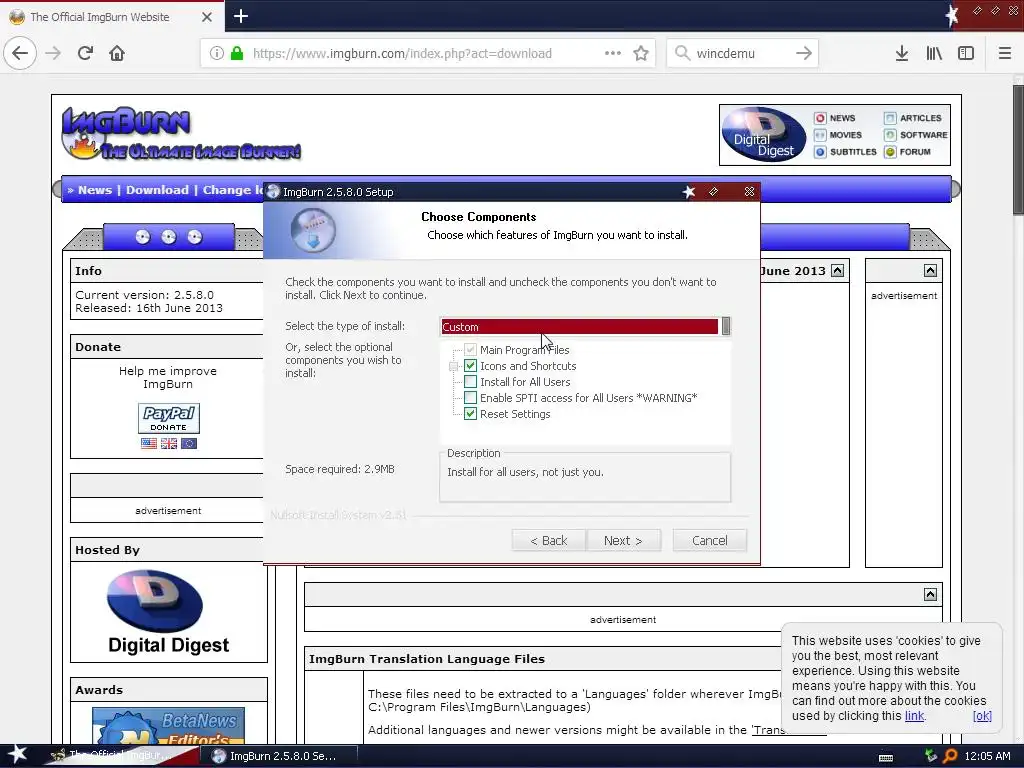Switch to Official ImgBurn browser taskbar item

[x=118, y=756]
